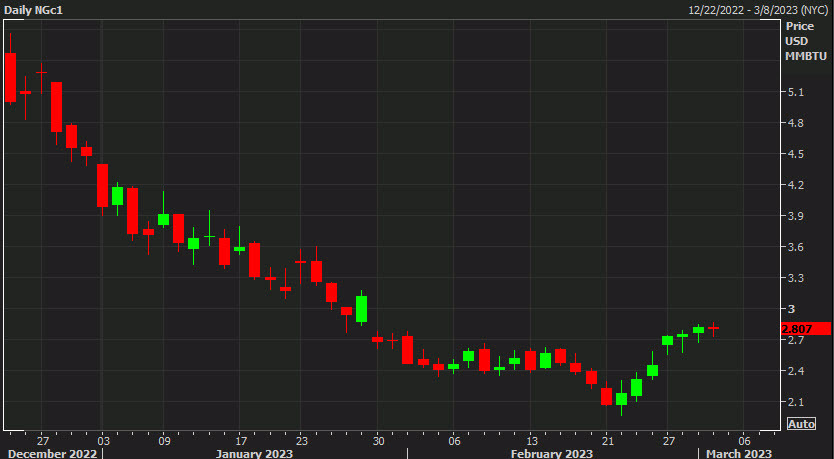Click the 30 date axis label

pyautogui.click(x=378, y=441)
